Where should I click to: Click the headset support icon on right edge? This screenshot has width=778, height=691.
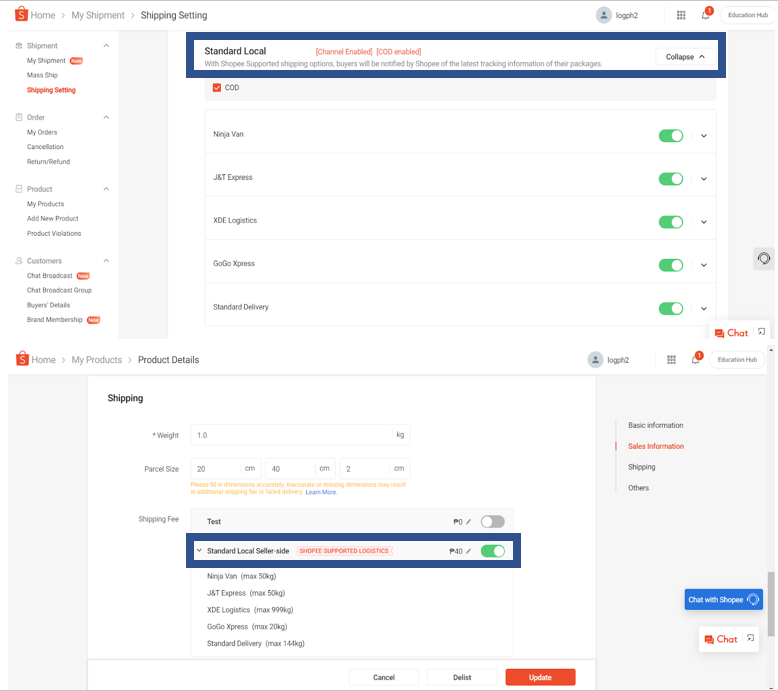(x=764, y=258)
